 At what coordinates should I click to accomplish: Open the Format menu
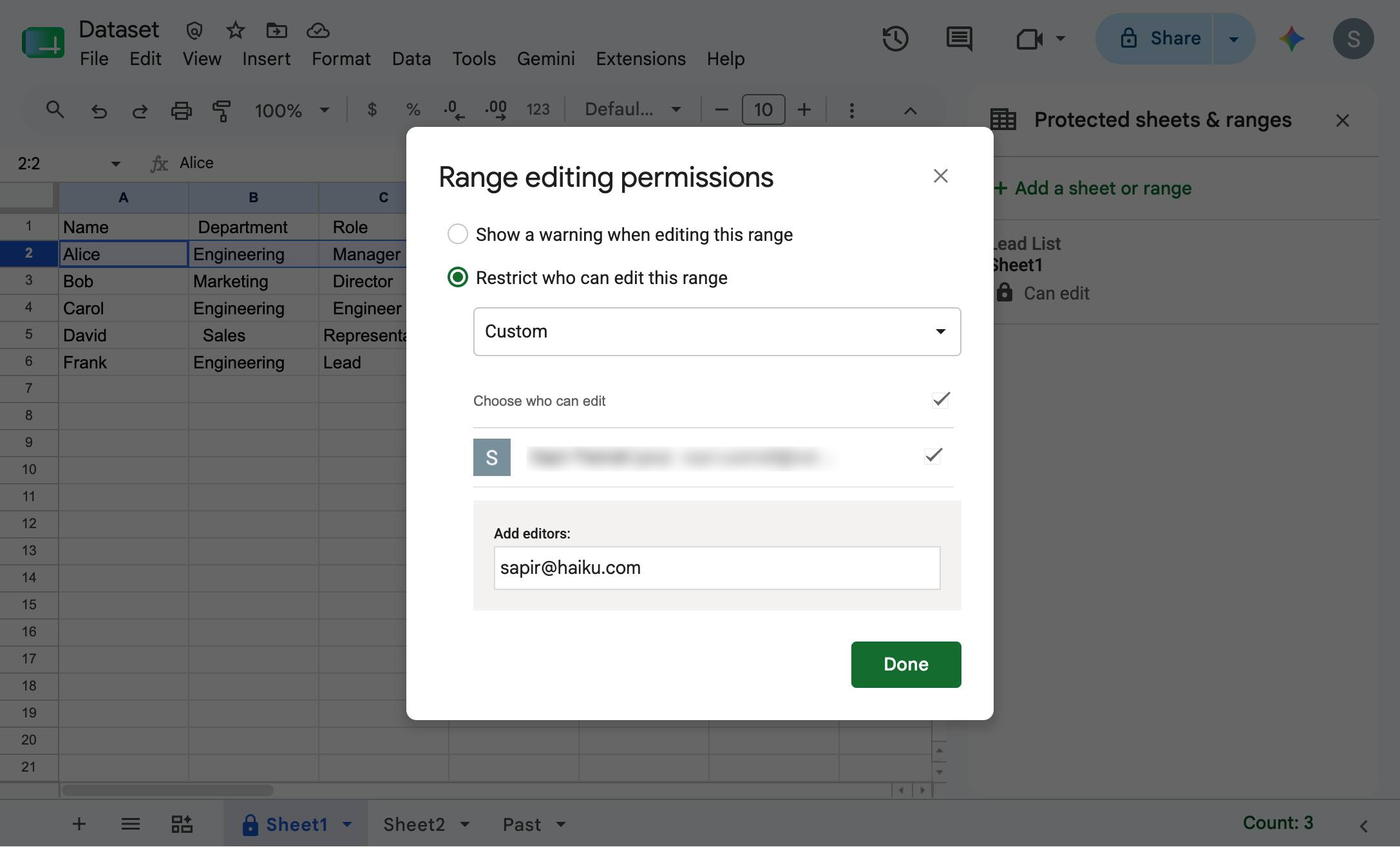341,59
